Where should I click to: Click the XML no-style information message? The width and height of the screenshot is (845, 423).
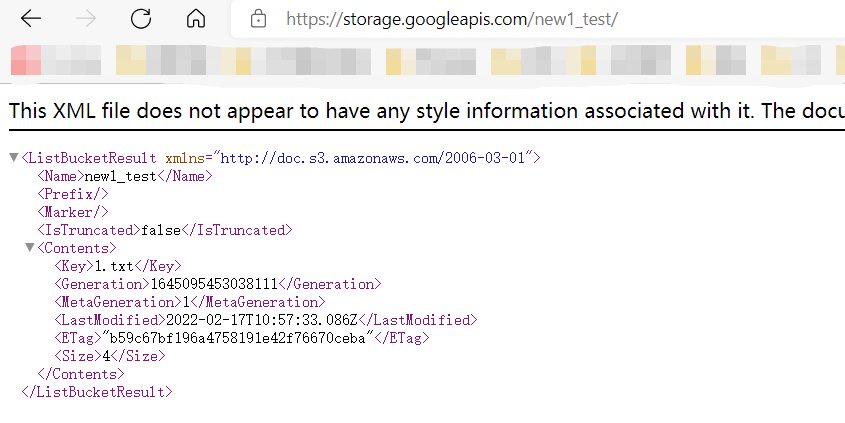tap(427, 111)
